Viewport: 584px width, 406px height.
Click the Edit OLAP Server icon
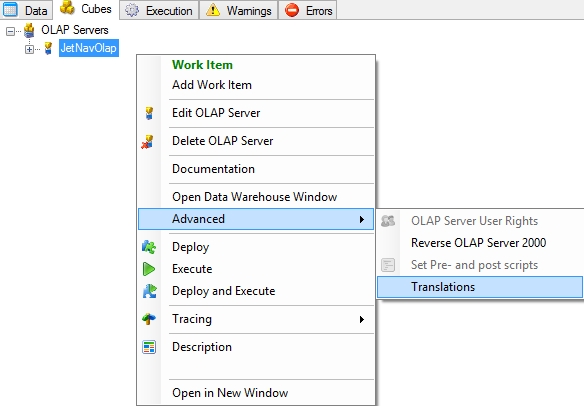149,113
